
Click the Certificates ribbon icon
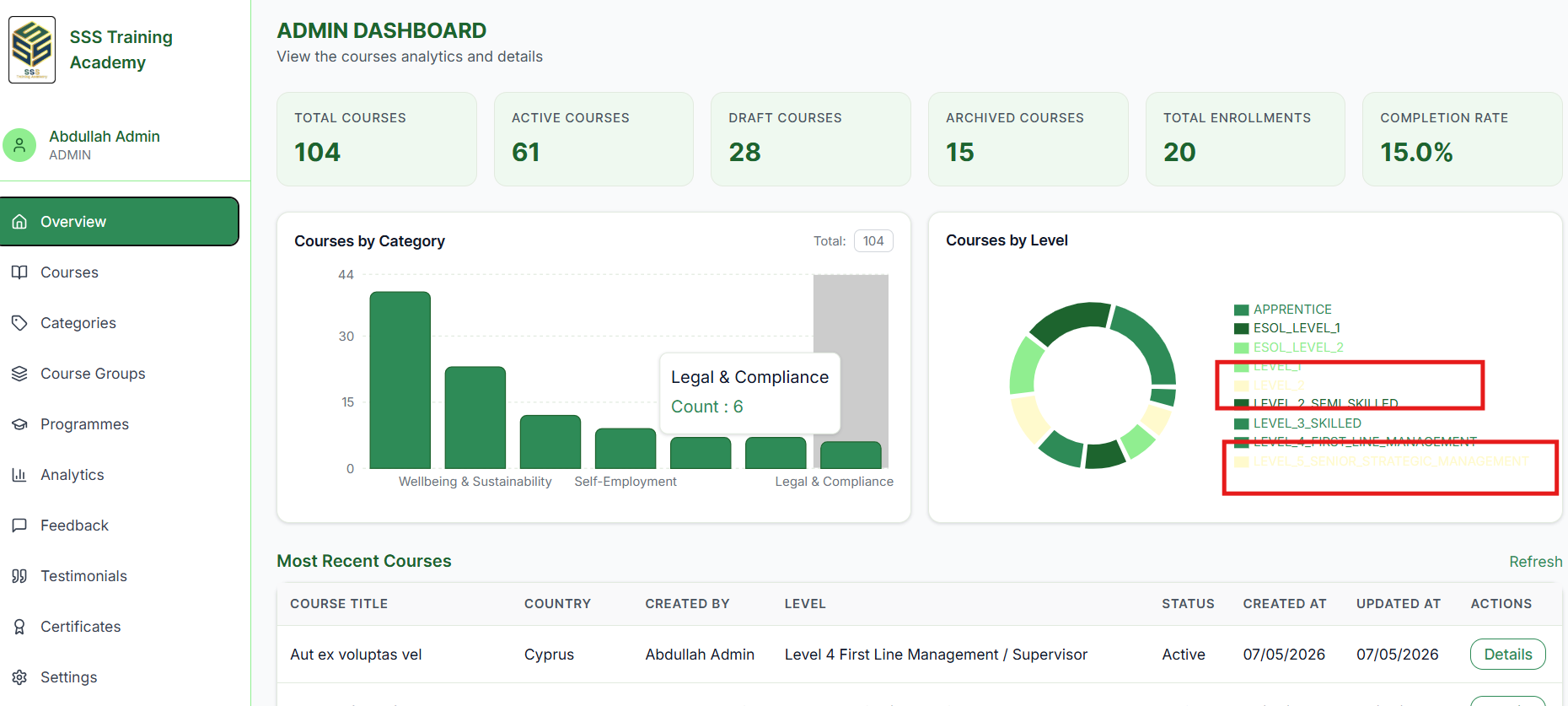click(x=19, y=627)
